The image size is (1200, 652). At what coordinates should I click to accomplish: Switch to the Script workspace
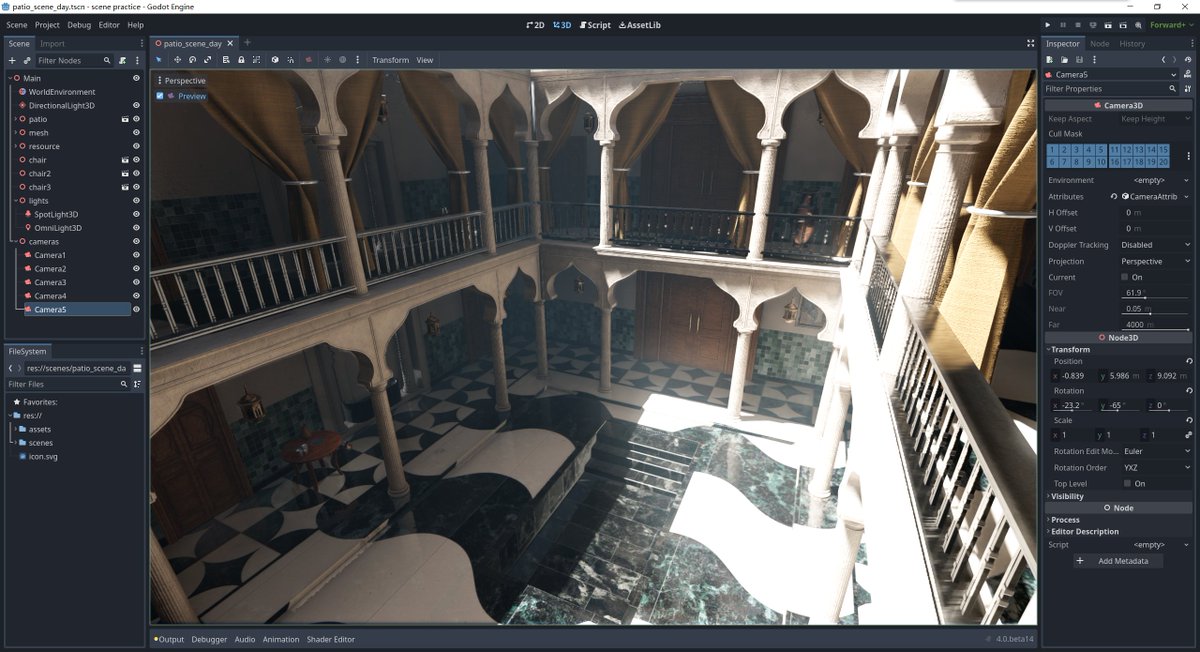595,25
